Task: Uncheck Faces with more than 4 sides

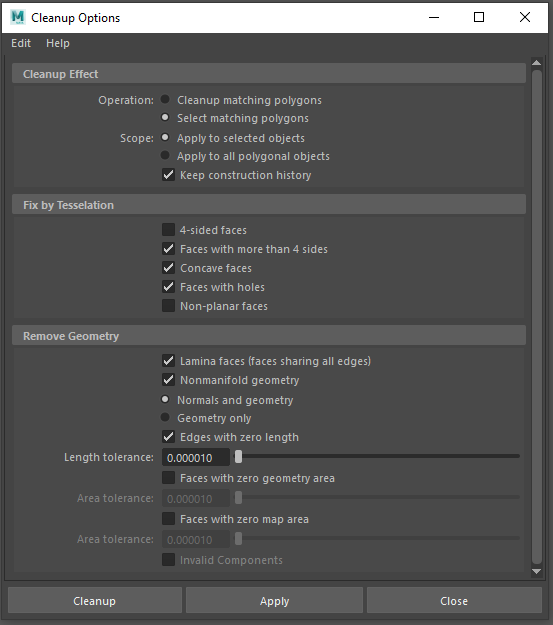Action: tap(168, 249)
